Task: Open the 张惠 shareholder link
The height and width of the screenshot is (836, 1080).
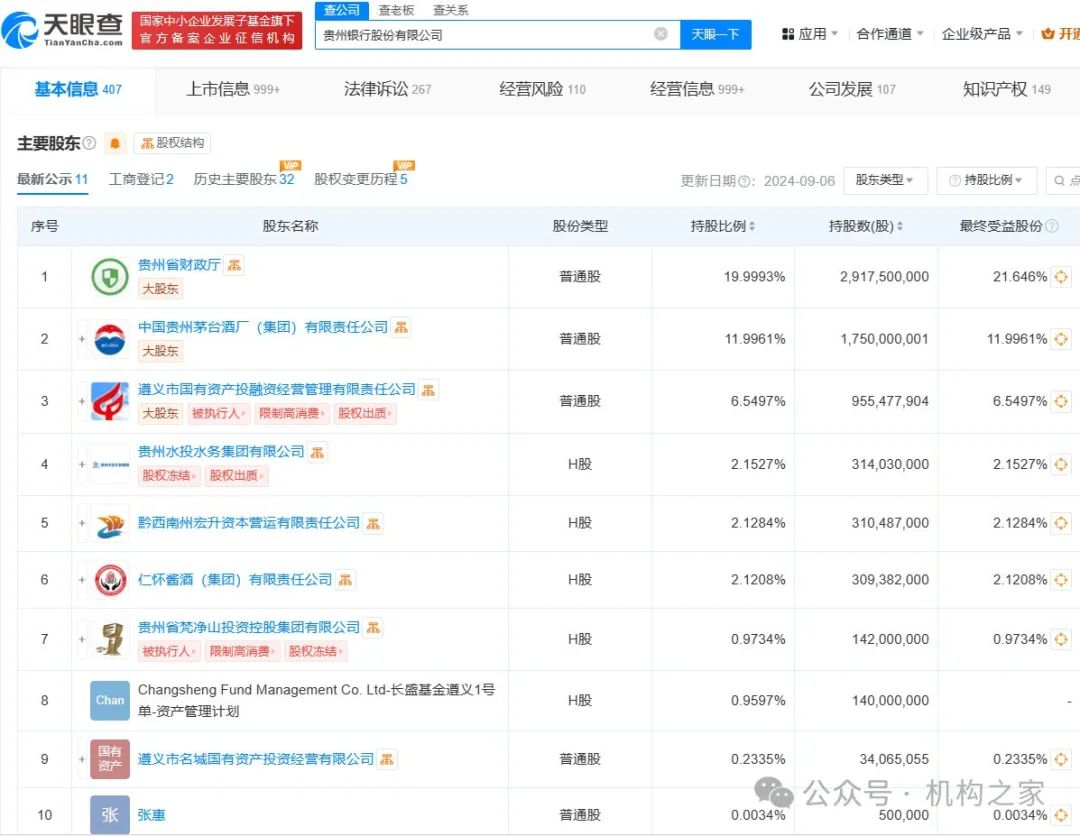Action: point(152,815)
